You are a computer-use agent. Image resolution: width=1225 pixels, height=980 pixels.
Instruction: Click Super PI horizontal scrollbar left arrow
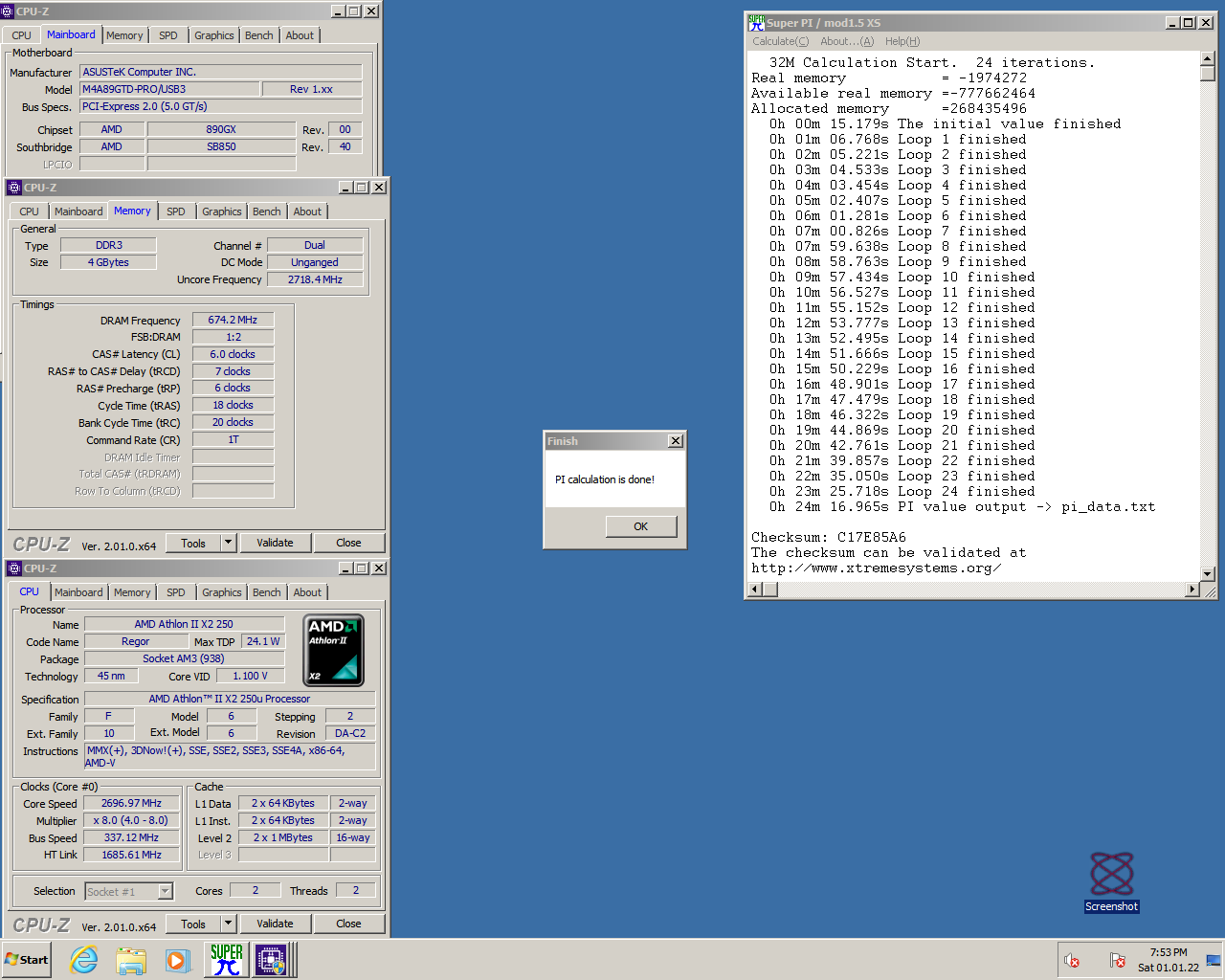click(755, 589)
